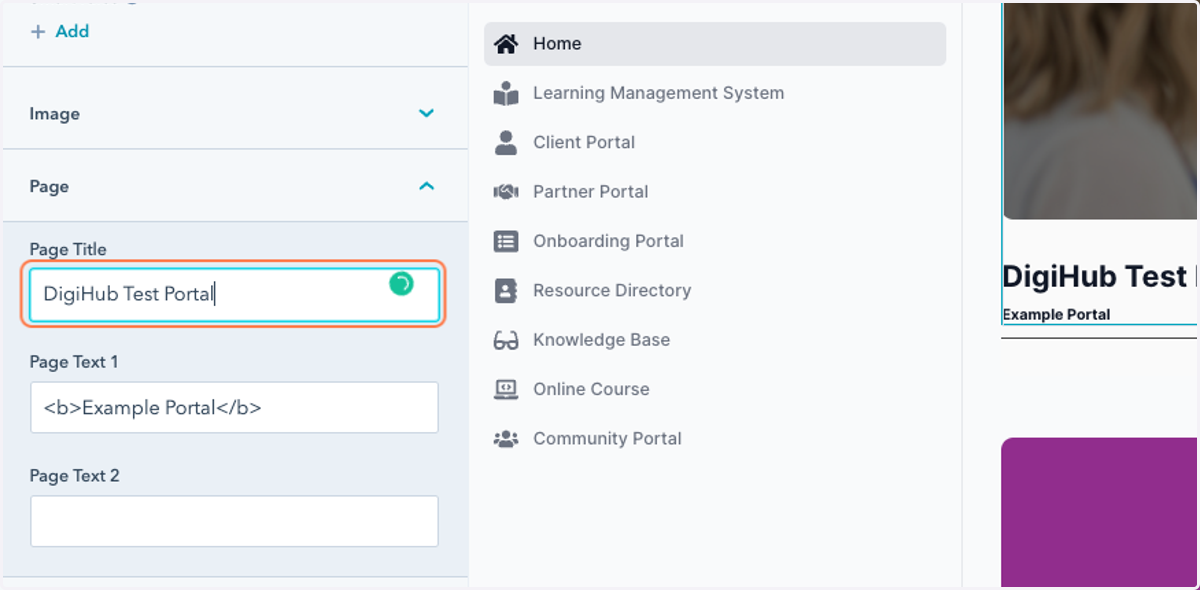1200x590 pixels.
Task: Click the green spinner icon in Page Title
Action: point(401,284)
